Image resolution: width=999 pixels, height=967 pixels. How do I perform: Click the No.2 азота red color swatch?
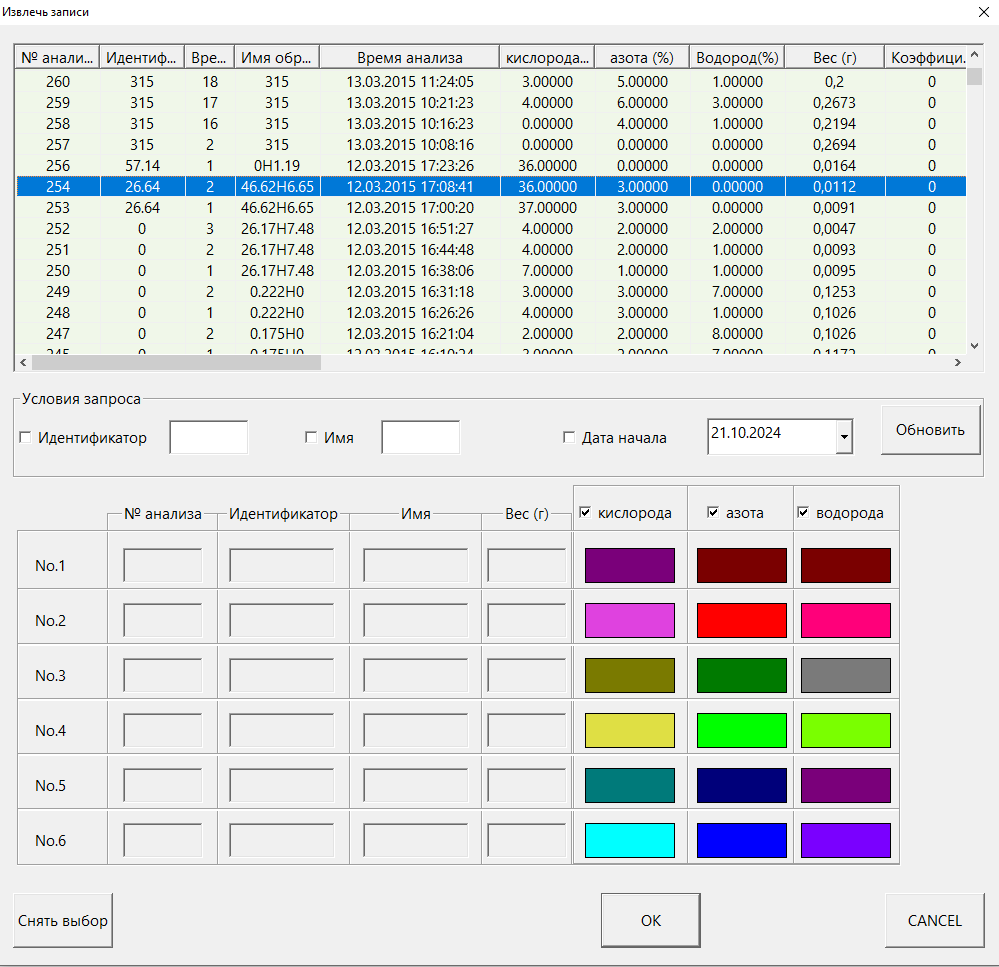742,621
